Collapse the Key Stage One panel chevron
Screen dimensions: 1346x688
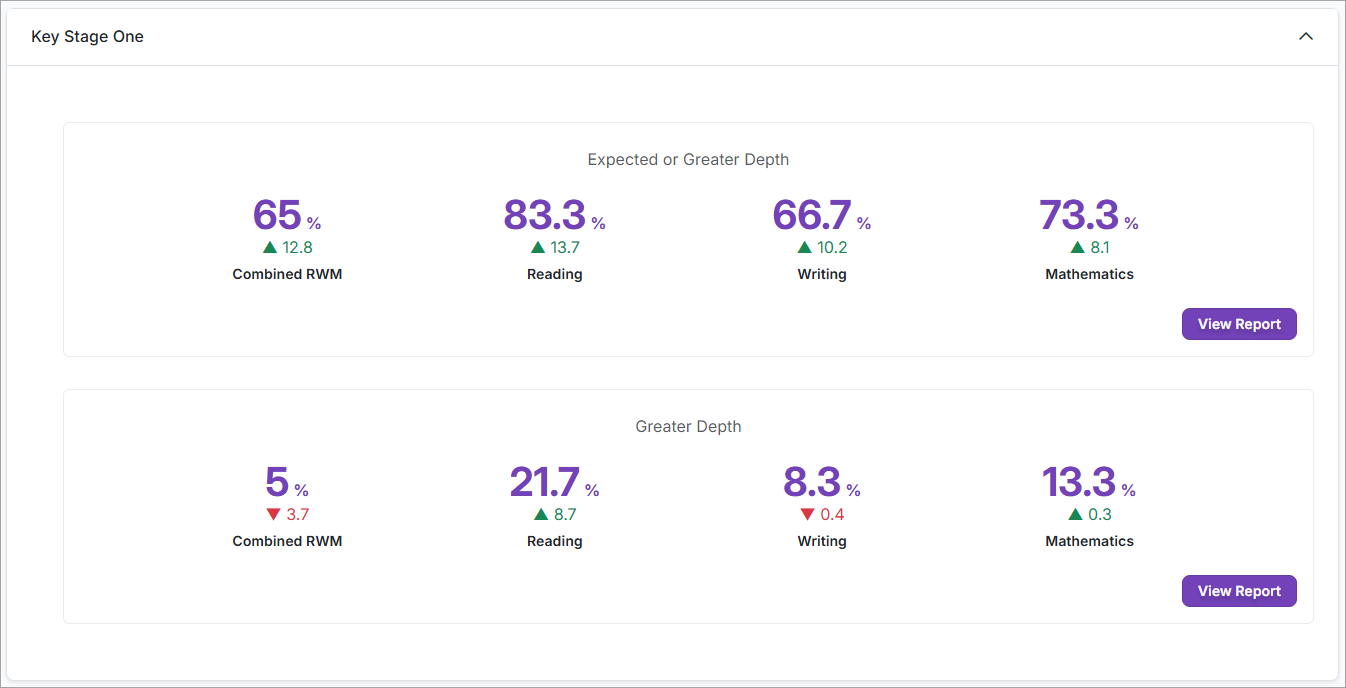(x=1305, y=37)
